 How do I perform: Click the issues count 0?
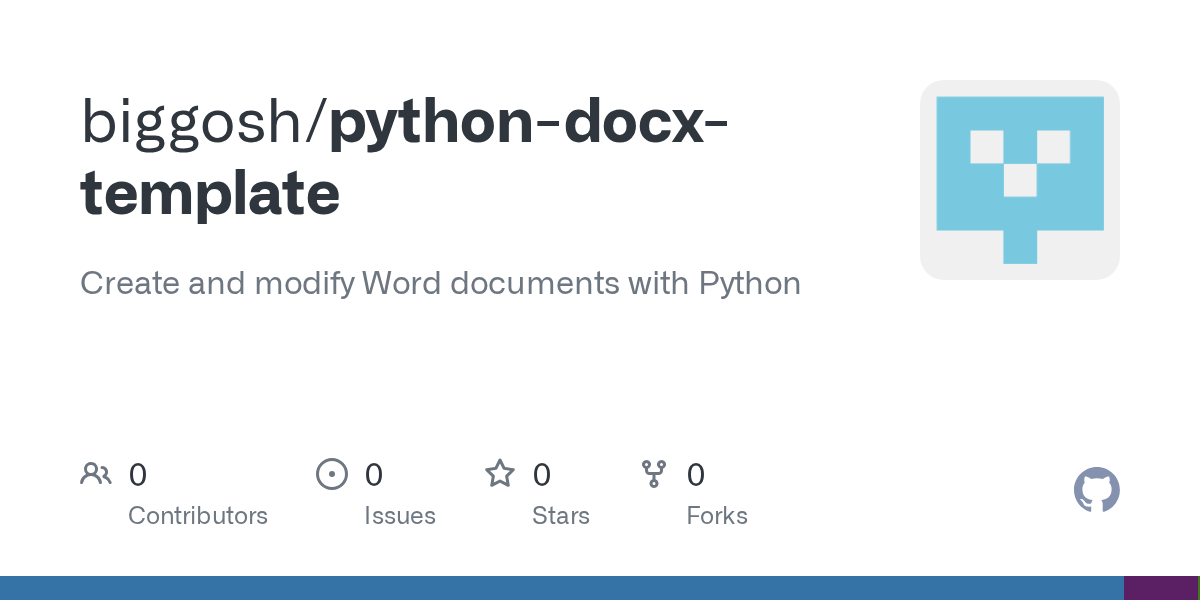click(x=374, y=475)
